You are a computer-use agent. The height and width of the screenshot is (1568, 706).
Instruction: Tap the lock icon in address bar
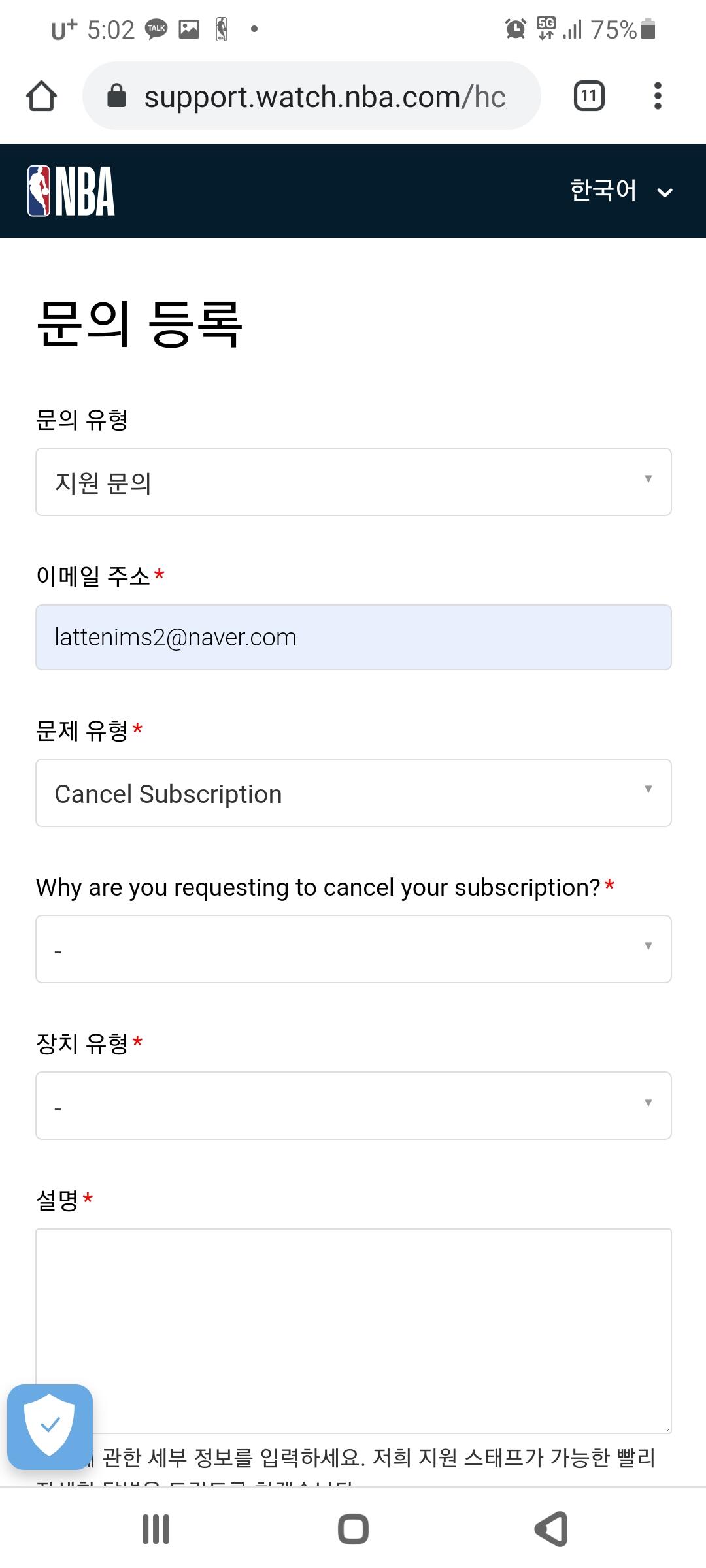(116, 96)
